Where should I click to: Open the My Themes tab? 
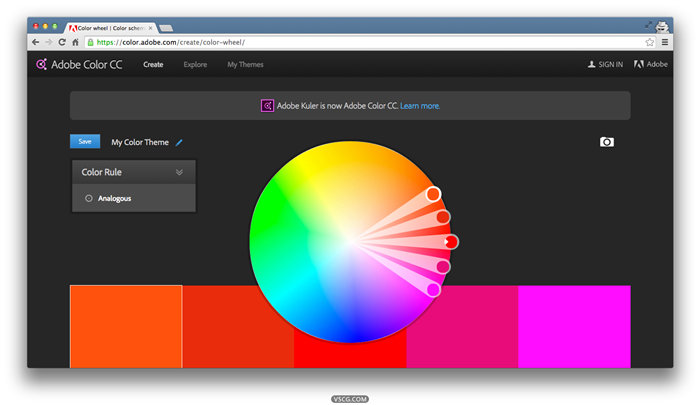point(245,64)
